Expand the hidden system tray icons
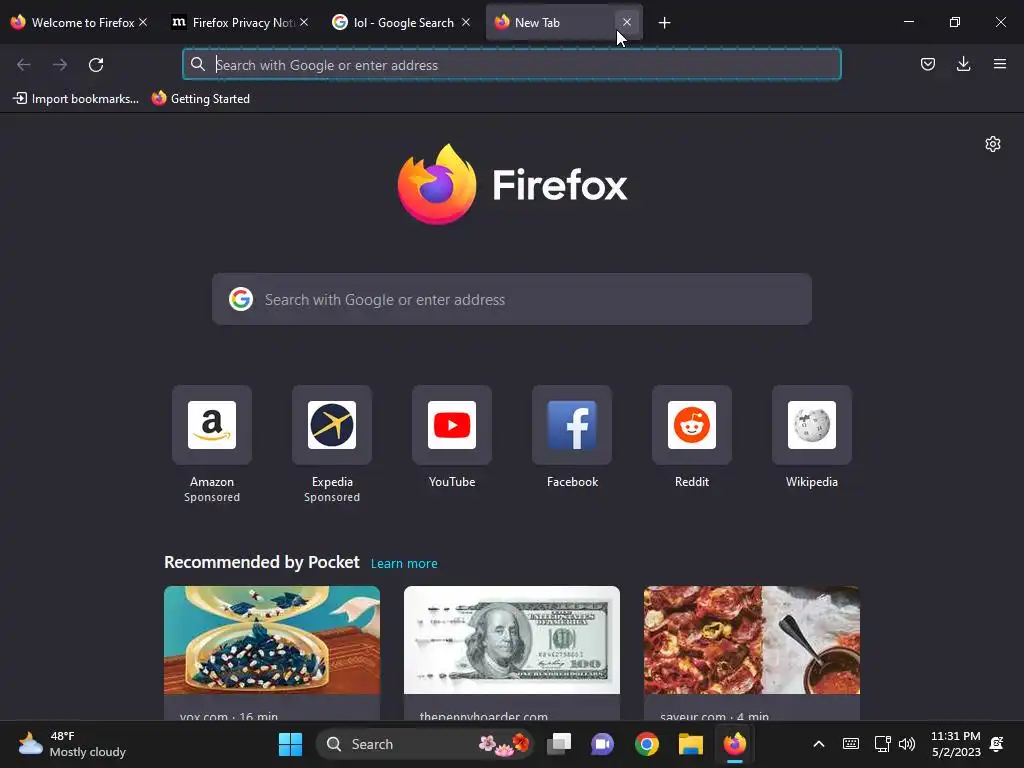Screen dimensions: 1024x768 click(818, 744)
